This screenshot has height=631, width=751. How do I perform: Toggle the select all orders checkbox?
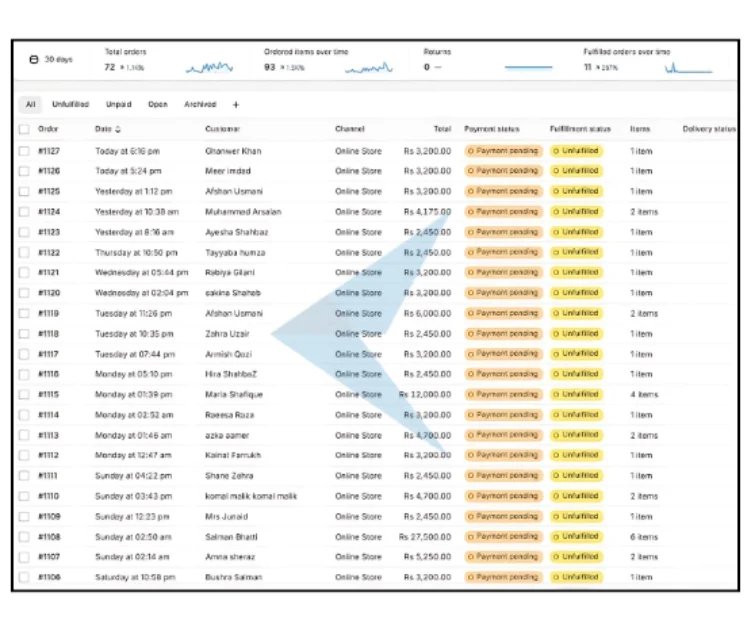coord(24,129)
